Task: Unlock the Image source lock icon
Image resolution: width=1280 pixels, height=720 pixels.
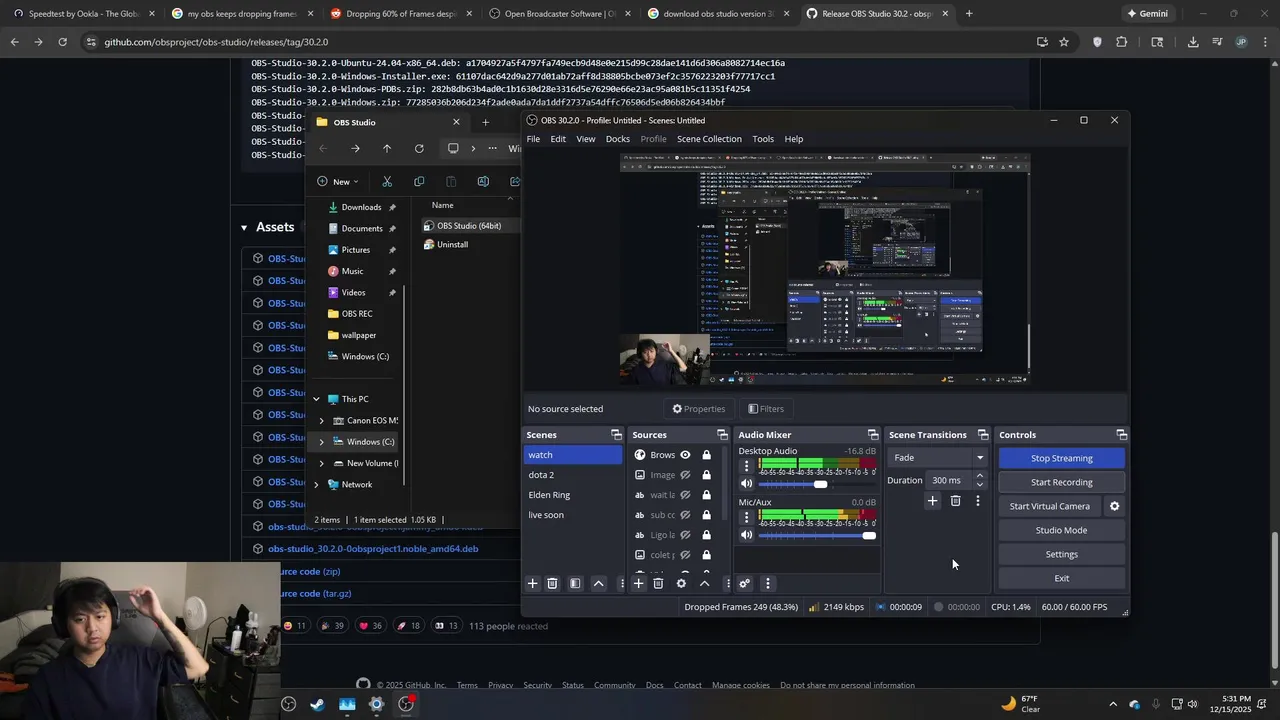Action: click(x=706, y=475)
